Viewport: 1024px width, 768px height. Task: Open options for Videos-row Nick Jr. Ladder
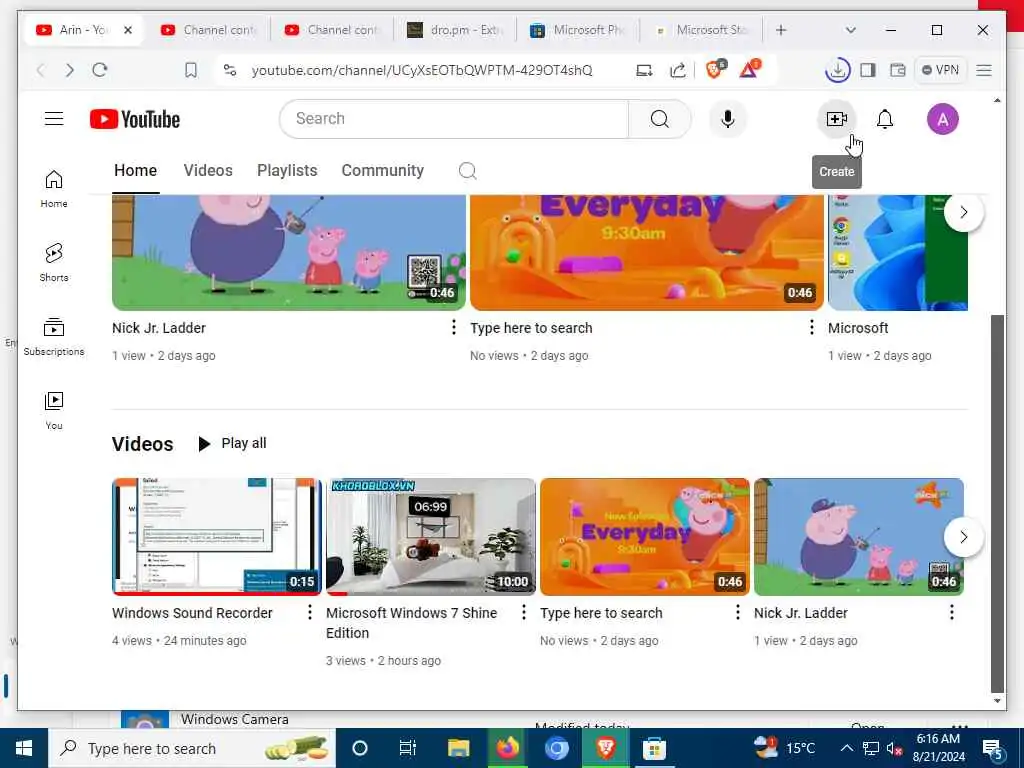pyautogui.click(x=952, y=612)
